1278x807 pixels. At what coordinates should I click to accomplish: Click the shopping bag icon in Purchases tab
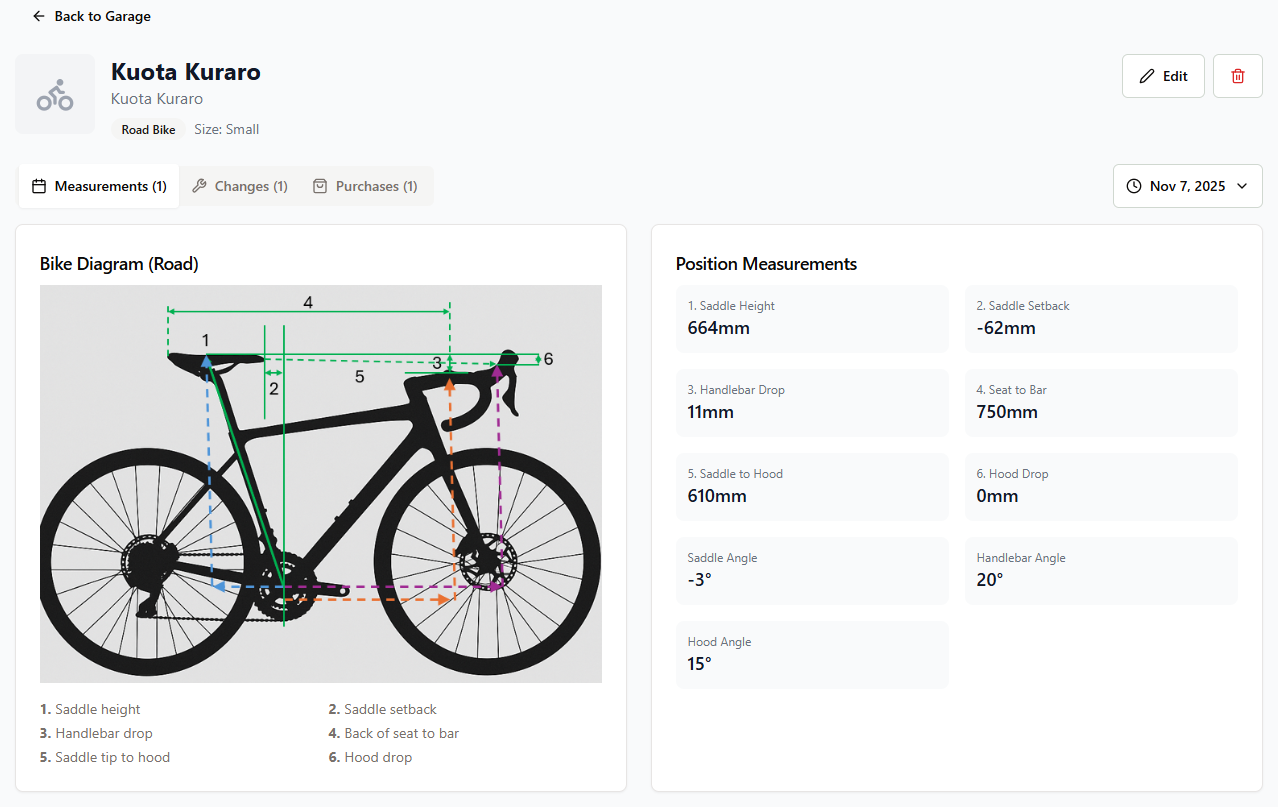coord(320,186)
